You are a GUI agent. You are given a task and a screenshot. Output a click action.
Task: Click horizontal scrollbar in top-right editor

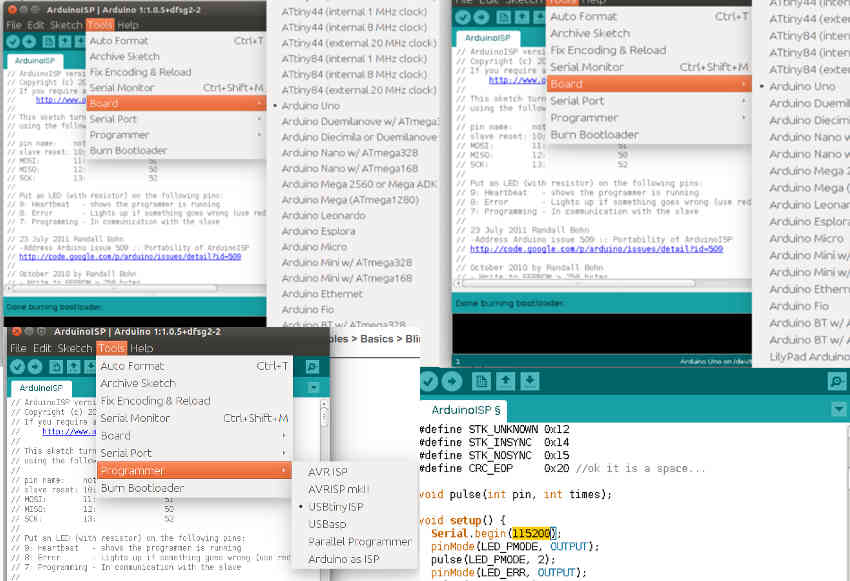coord(577,283)
